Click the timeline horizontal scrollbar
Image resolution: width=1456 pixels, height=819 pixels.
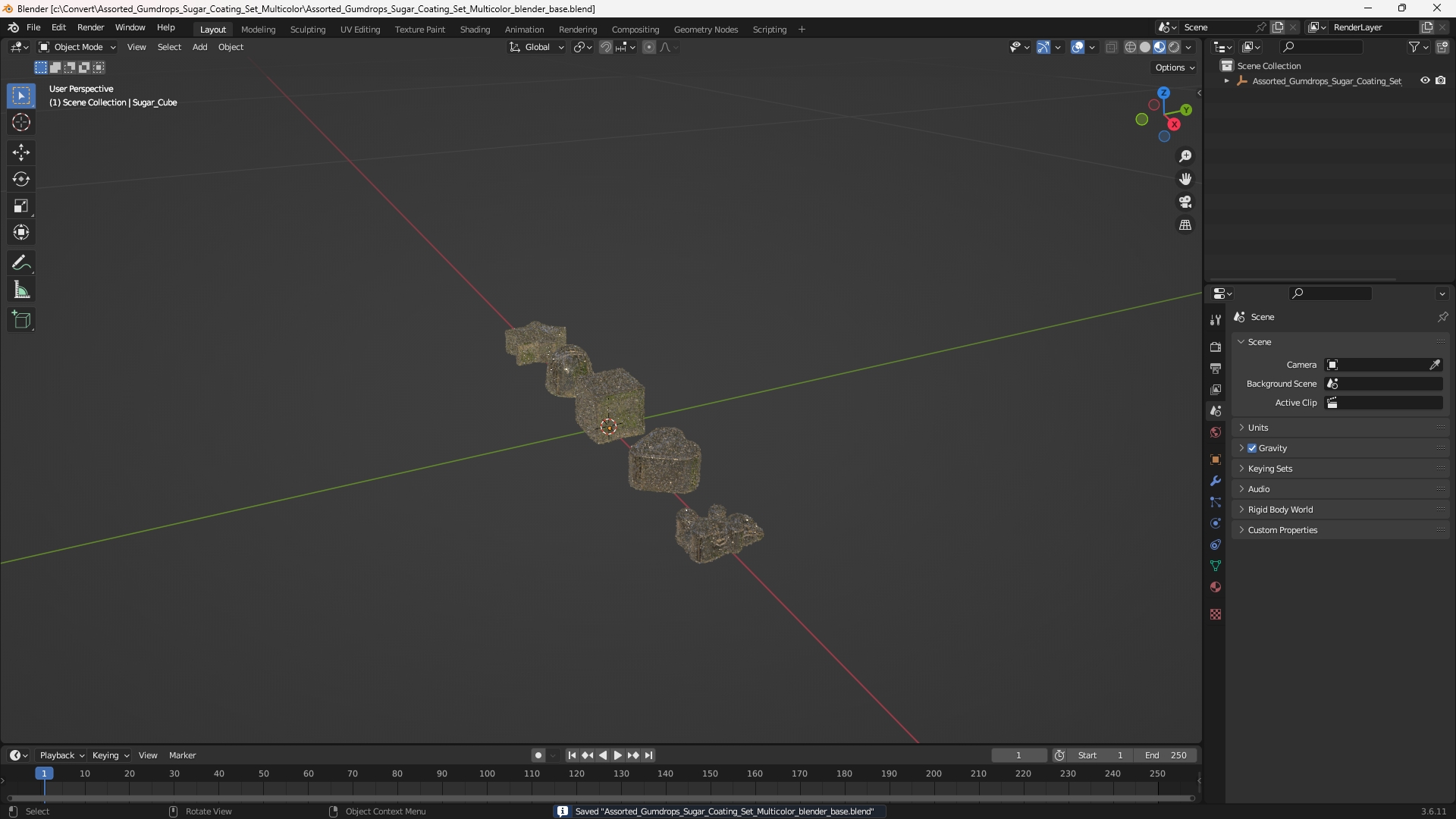click(601, 798)
